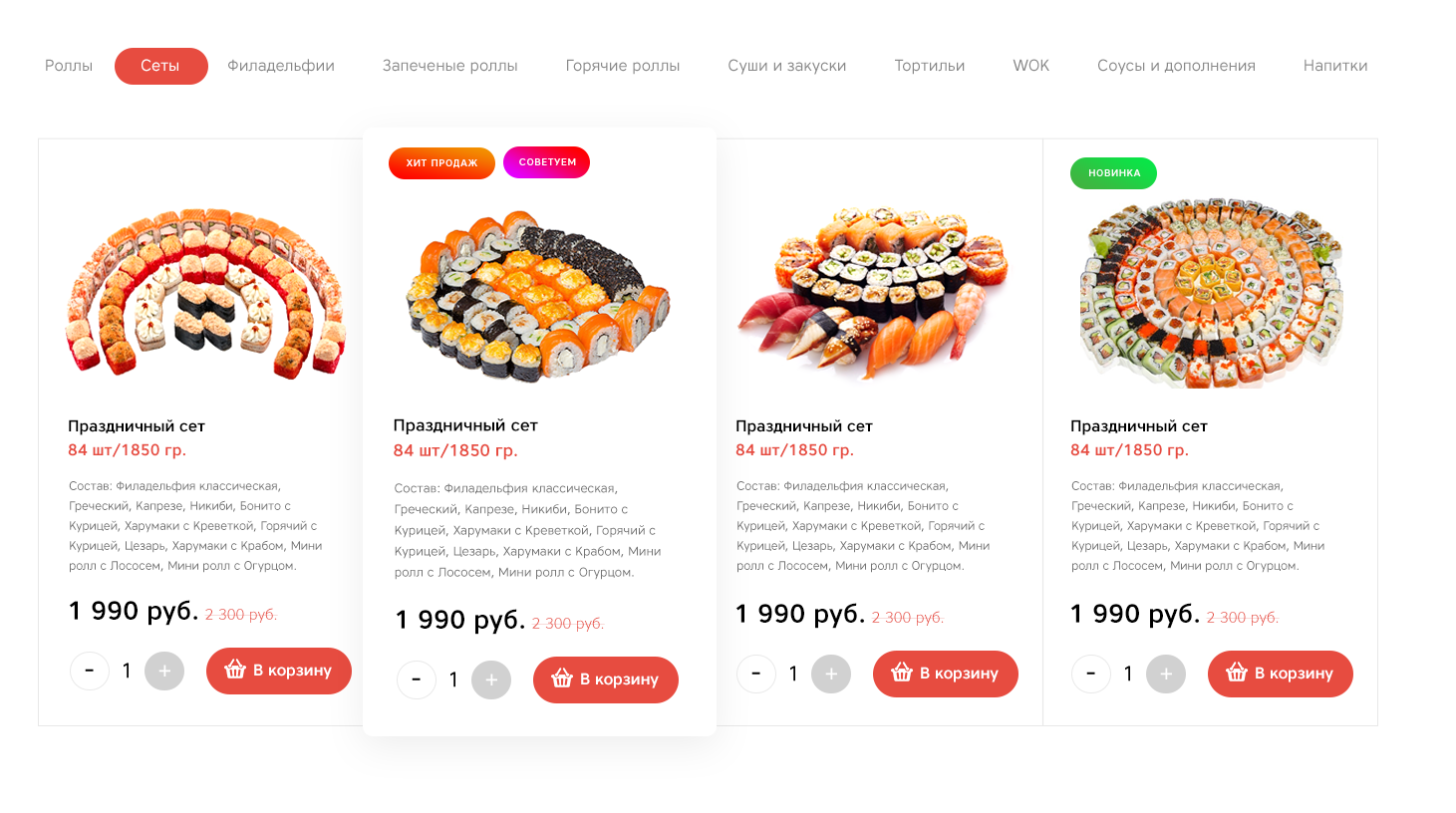Screen dimensions: 1456x813
Task: Increase quantity on the third sushi set
Action: [831, 675]
